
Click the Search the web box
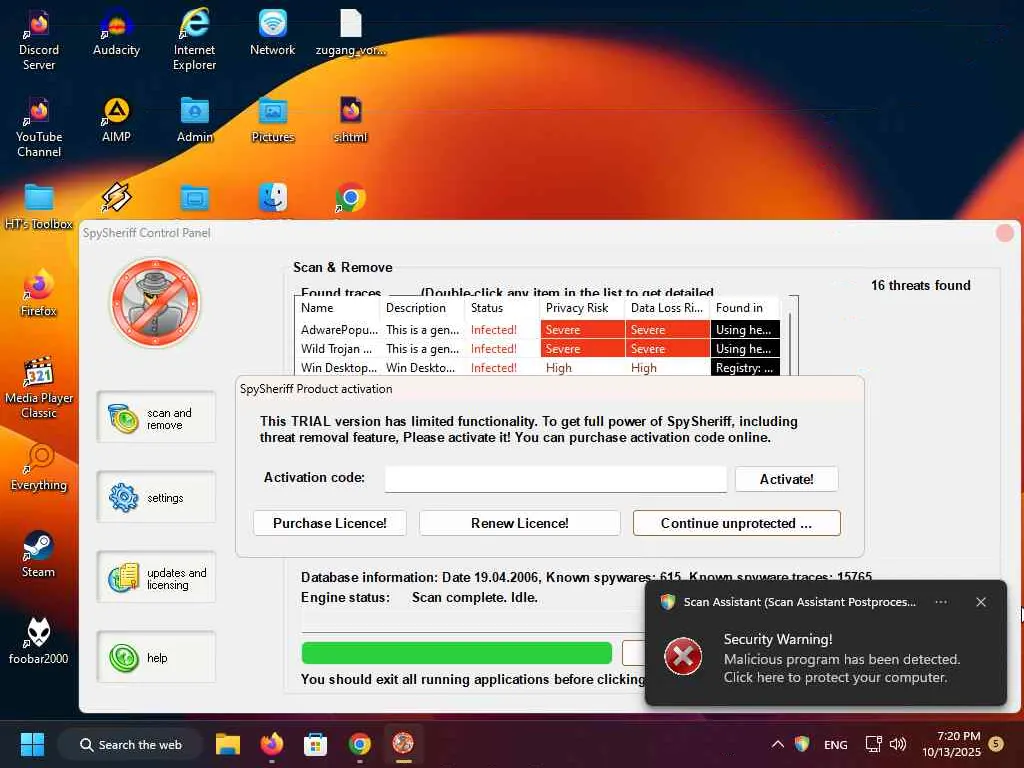(130, 744)
